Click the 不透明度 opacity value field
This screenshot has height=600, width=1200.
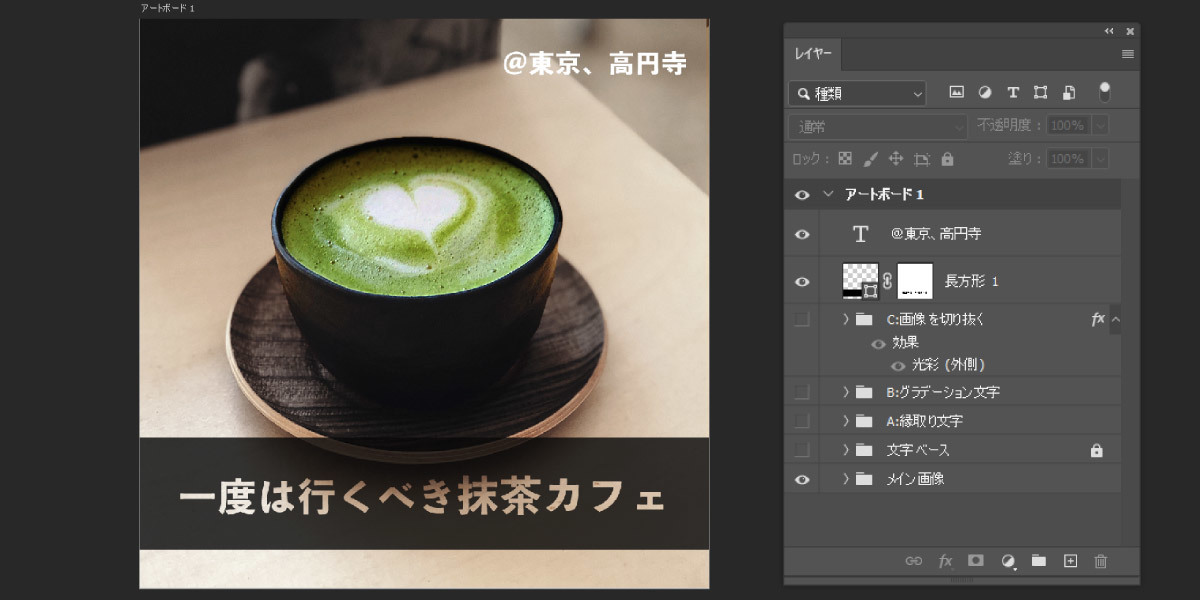coord(1069,126)
